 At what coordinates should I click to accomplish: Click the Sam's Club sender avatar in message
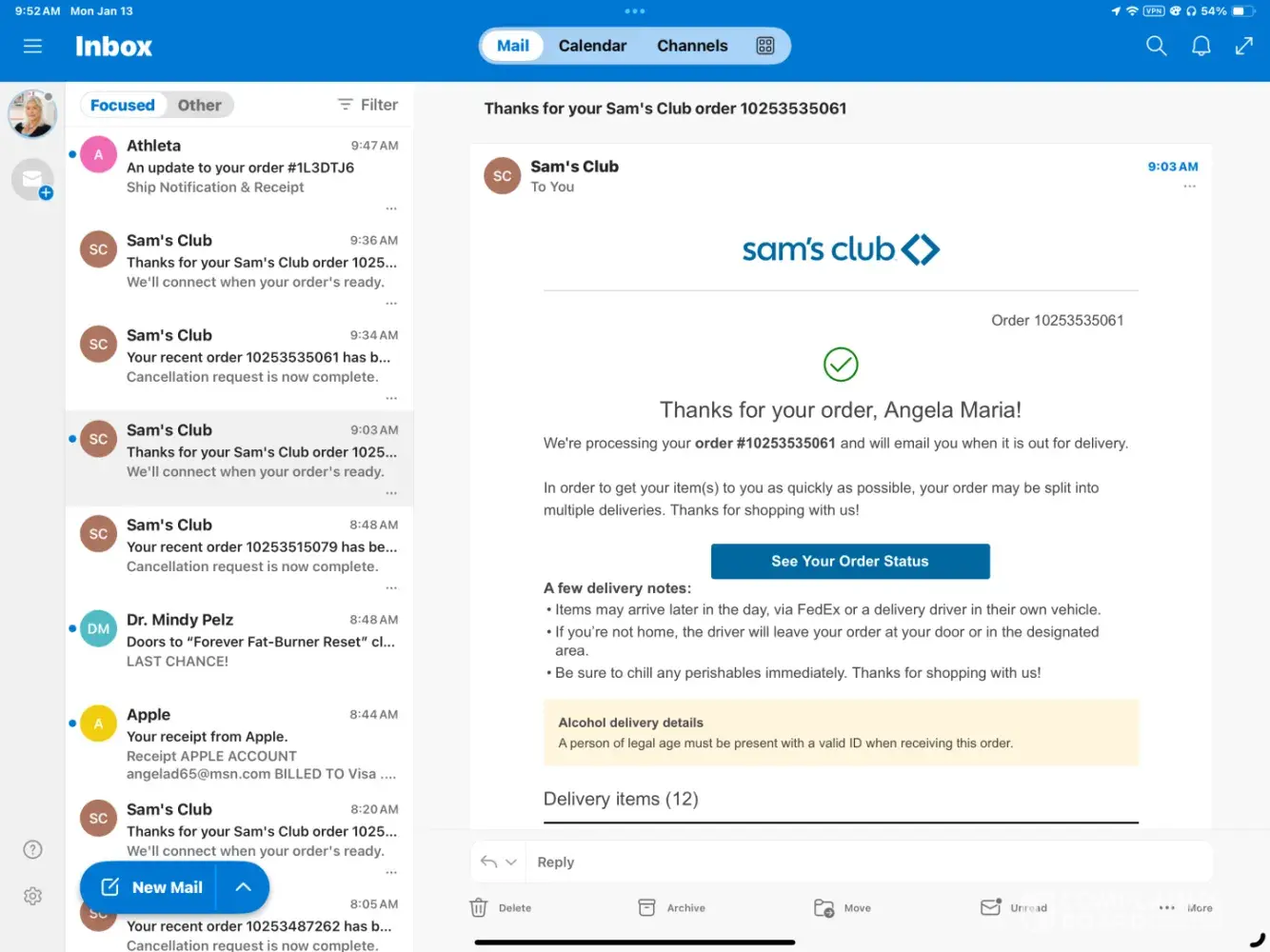point(503,175)
